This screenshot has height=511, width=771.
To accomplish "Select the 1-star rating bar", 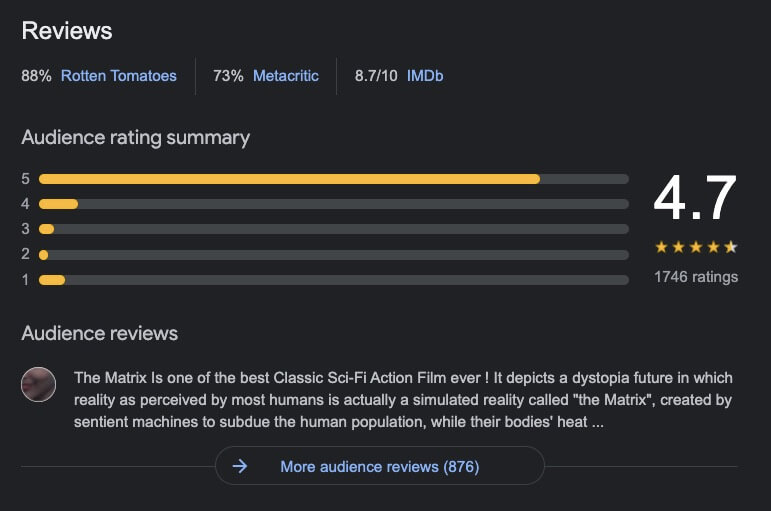I will point(334,280).
